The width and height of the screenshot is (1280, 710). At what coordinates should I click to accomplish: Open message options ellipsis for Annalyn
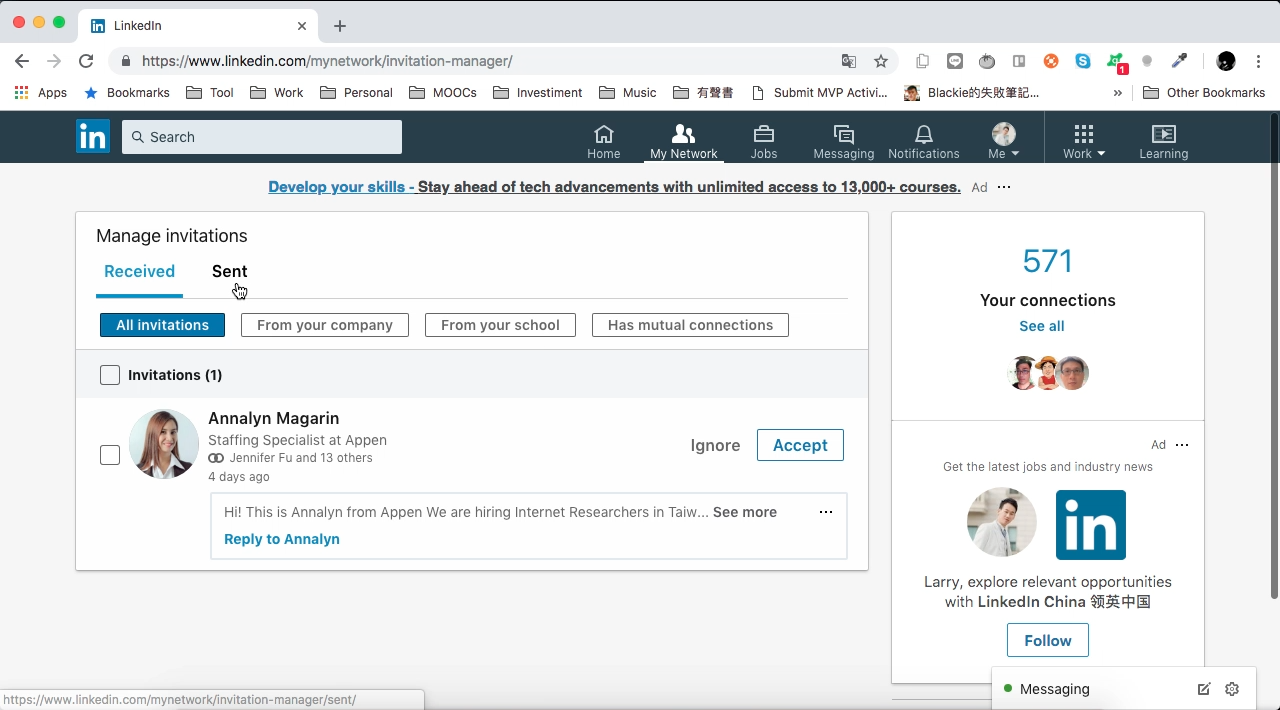coord(826,512)
